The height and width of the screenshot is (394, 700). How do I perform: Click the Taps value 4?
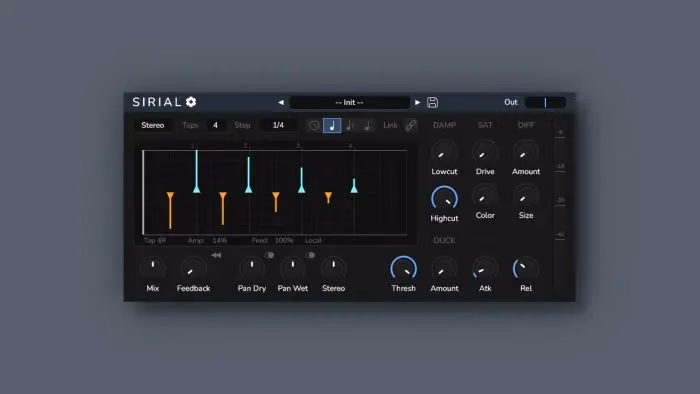(215, 125)
